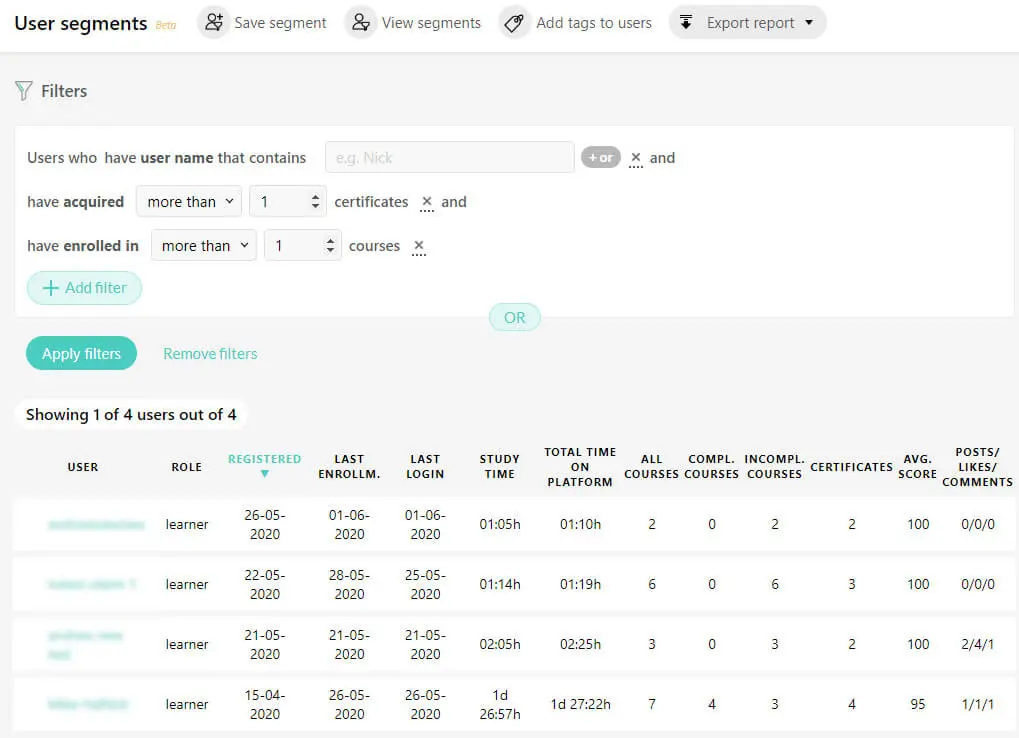Open the 'more than' dropdown for enrolled courses
Viewport: 1019px width, 738px height.
tap(204, 245)
